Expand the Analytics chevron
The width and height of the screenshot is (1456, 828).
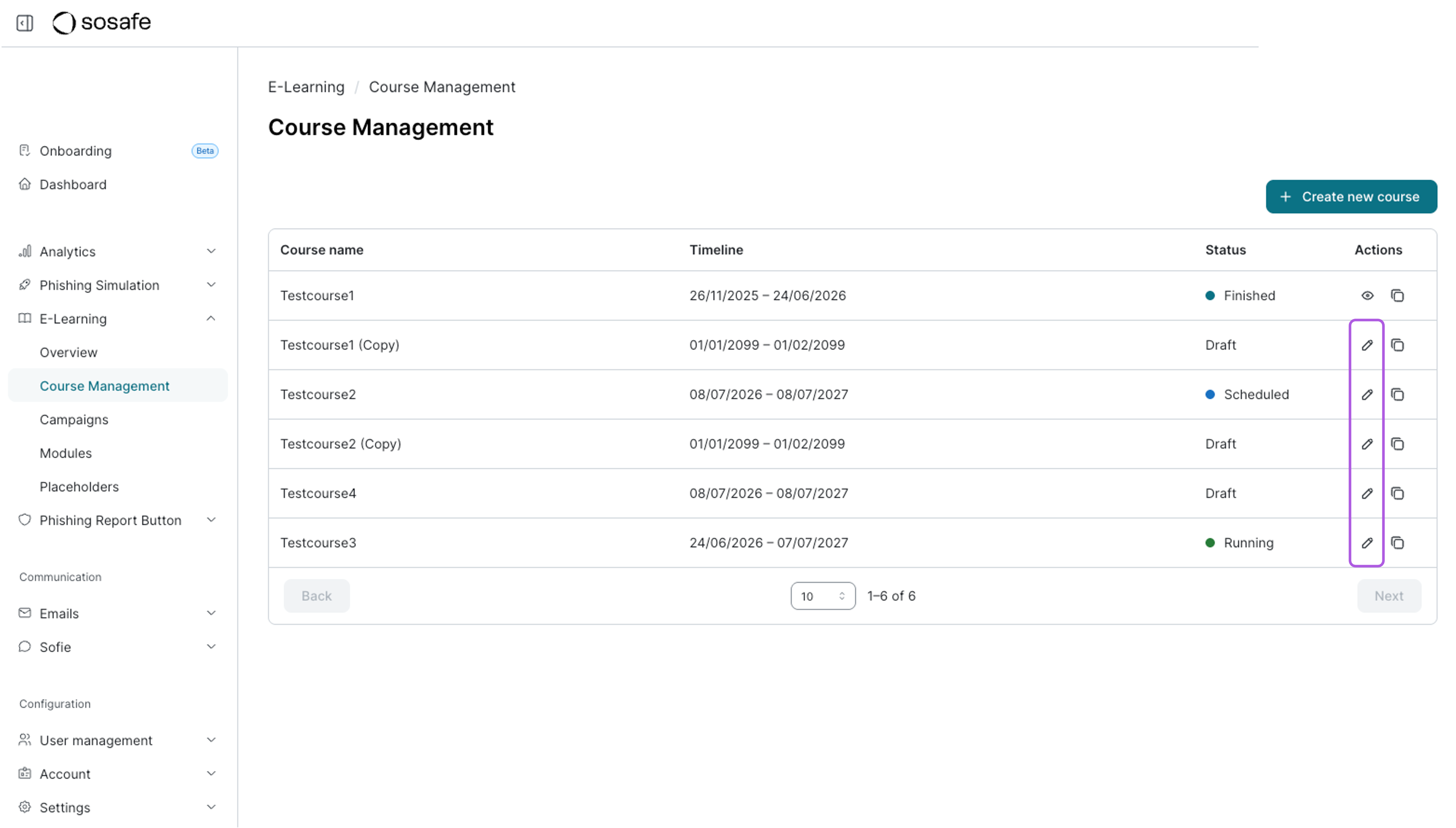click(211, 251)
